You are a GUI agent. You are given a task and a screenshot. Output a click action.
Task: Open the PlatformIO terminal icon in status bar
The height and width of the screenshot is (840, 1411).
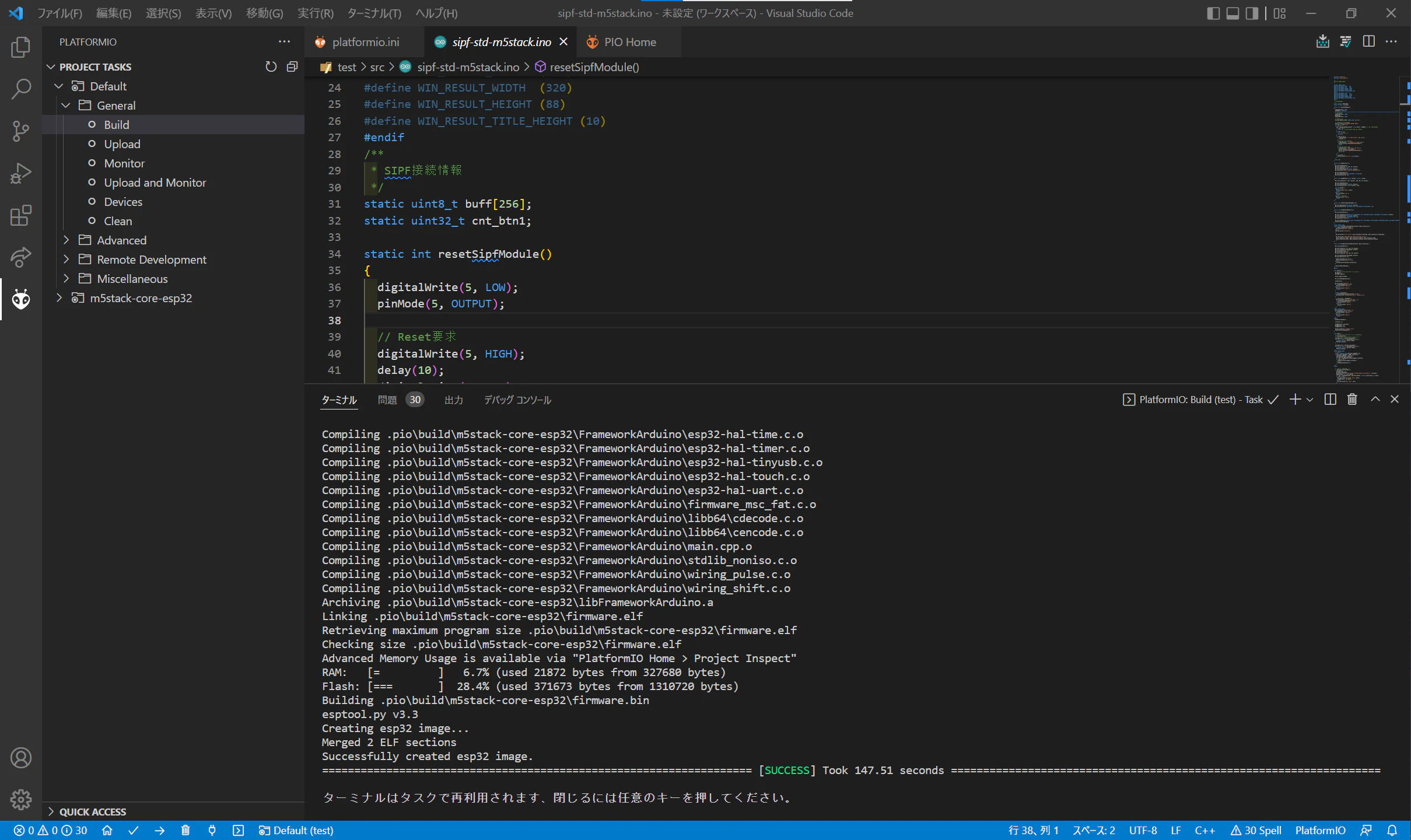click(x=239, y=830)
